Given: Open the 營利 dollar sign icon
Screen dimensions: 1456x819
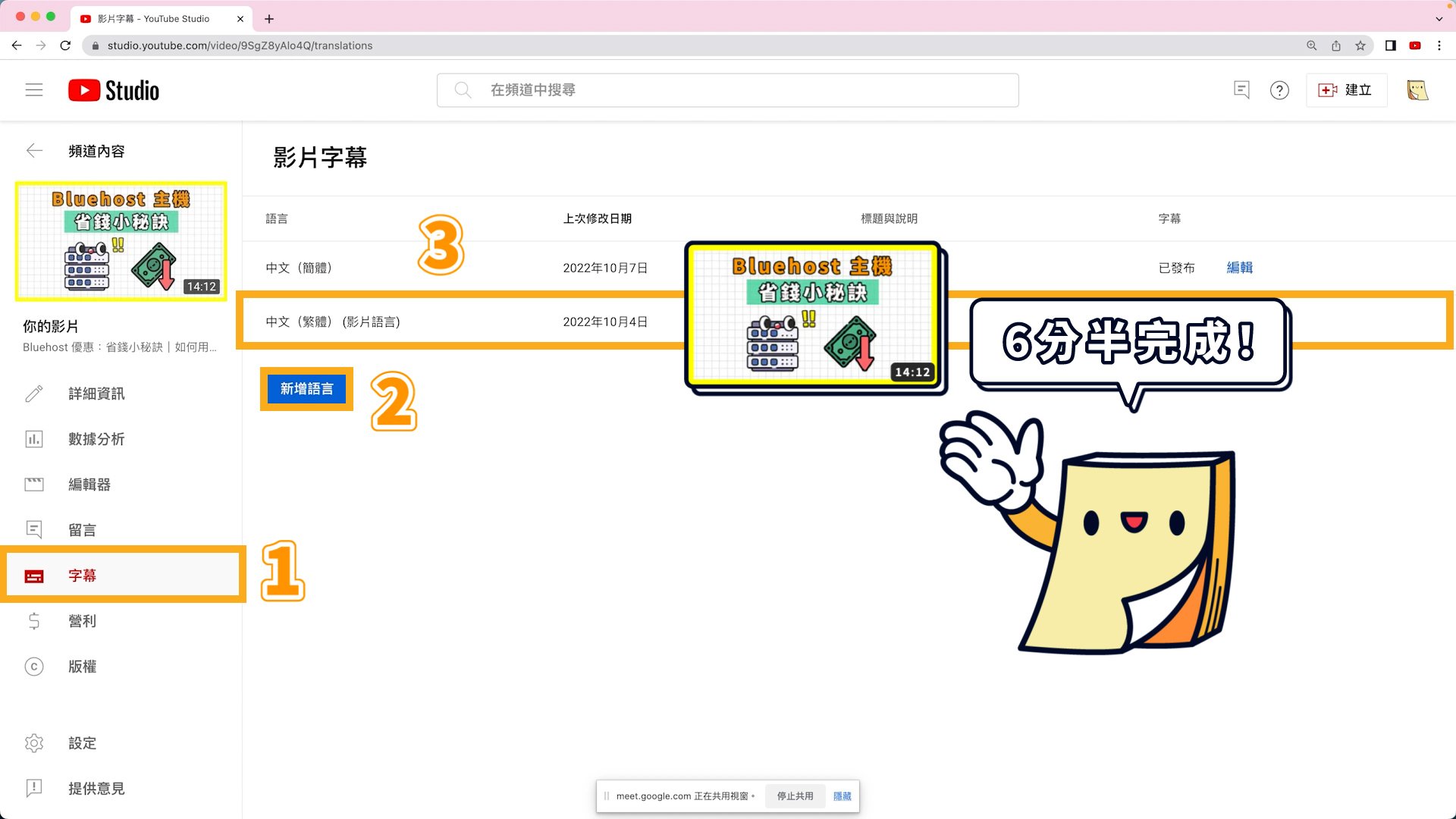Looking at the screenshot, I should 34,621.
